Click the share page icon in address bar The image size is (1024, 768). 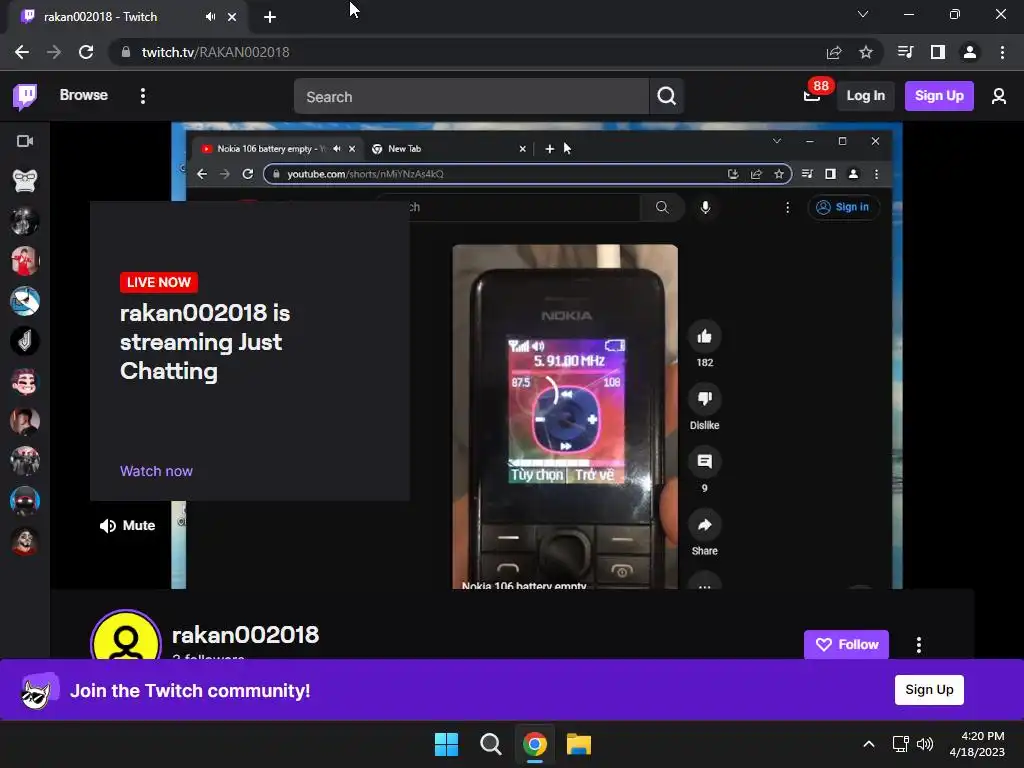click(x=834, y=52)
